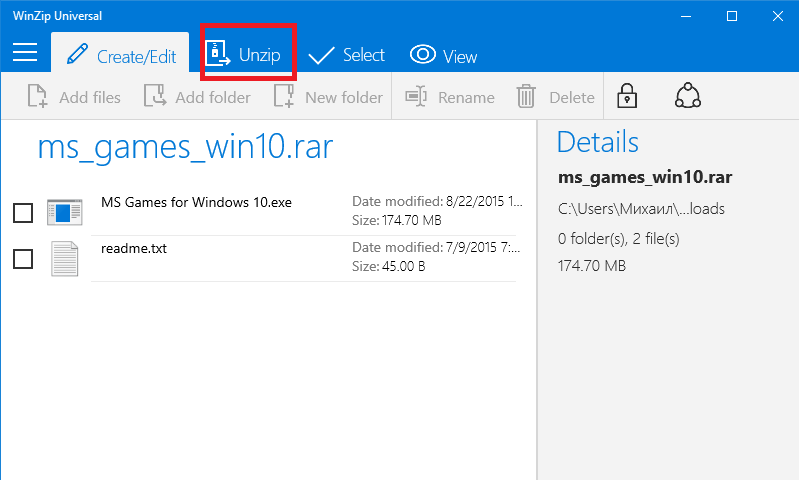This screenshot has width=799, height=480.
Task: Click the 'Size: 174.70 MB' text of the exe
Action: coord(397,220)
